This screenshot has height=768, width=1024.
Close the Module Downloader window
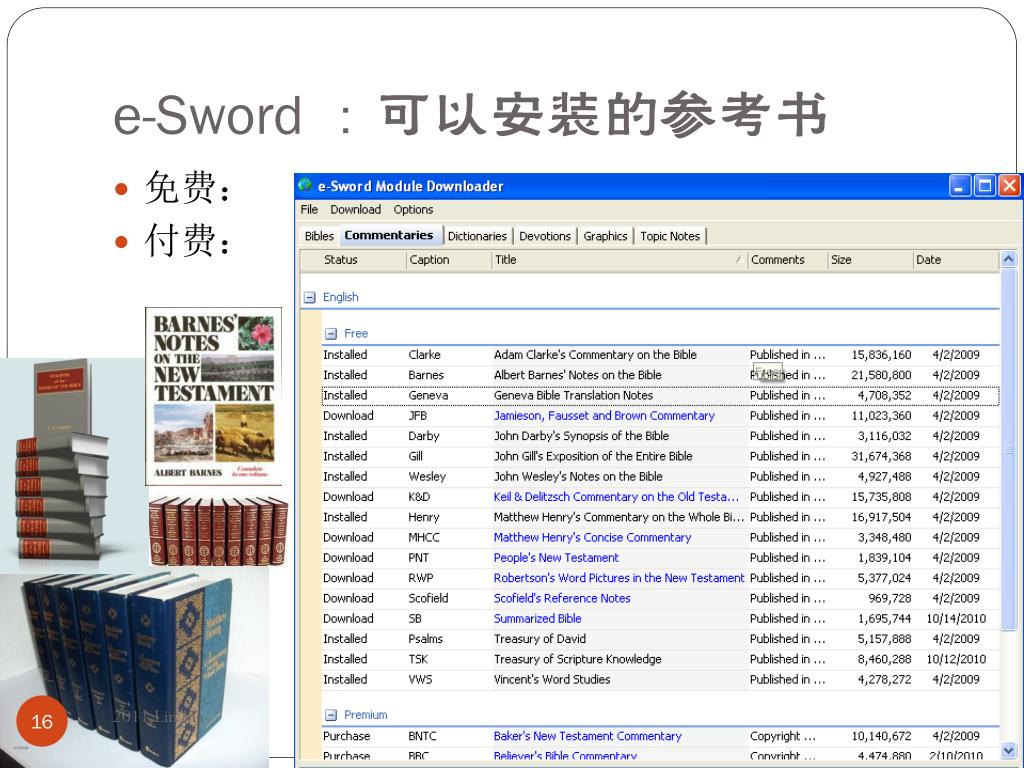1009,186
